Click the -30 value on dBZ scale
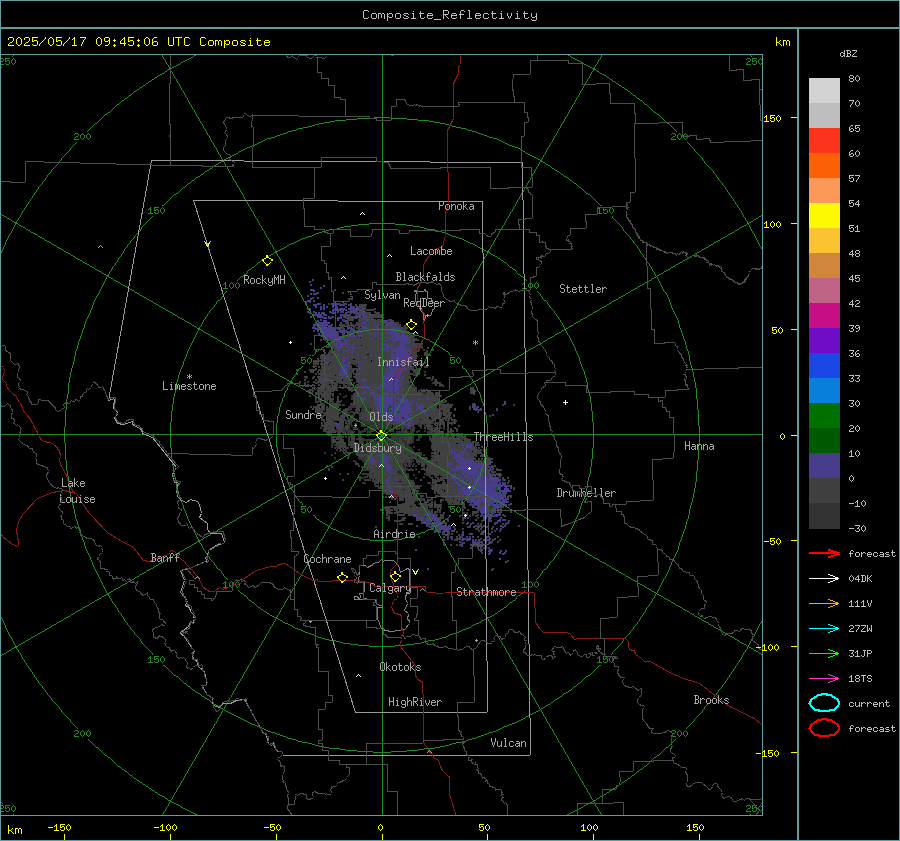Viewport: 900px width, 841px height. tap(857, 528)
